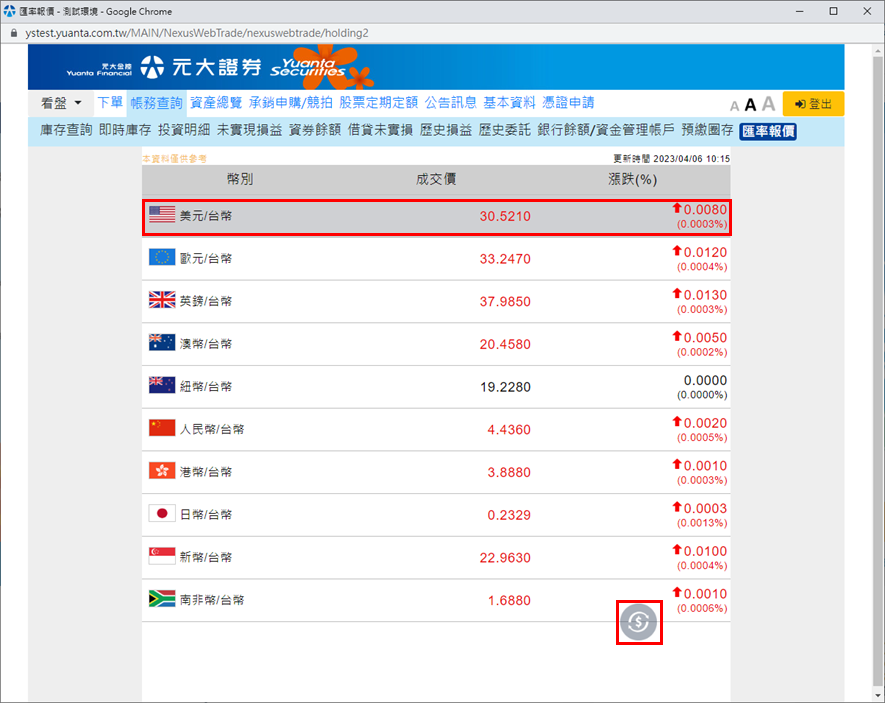Go to 即時庫存 submenu
Viewport: 885px width, 703px height.
[x=125, y=130]
